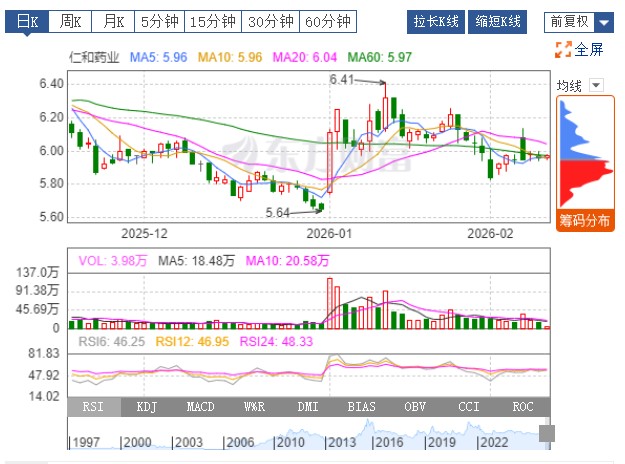This screenshot has height=464, width=625.
Task: Click the 2026-01 date axis label
Action: click(329, 233)
